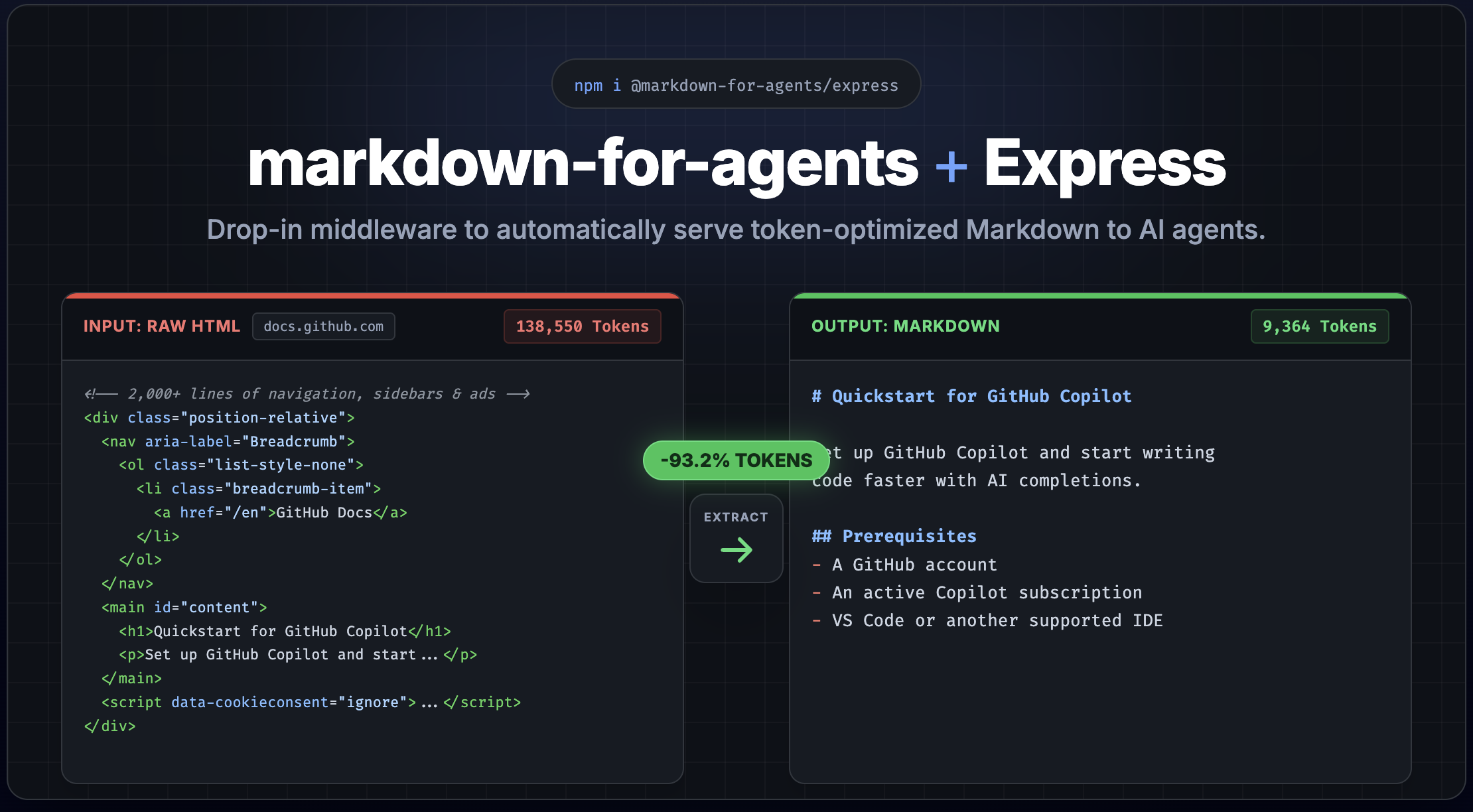
Task: Select the h1 Quickstart line in HTML panel
Action: click(x=285, y=631)
